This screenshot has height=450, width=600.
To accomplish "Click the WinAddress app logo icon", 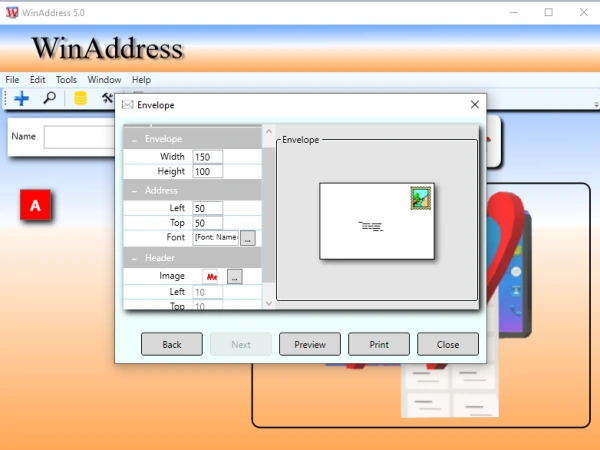I will pyautogui.click(x=12, y=12).
